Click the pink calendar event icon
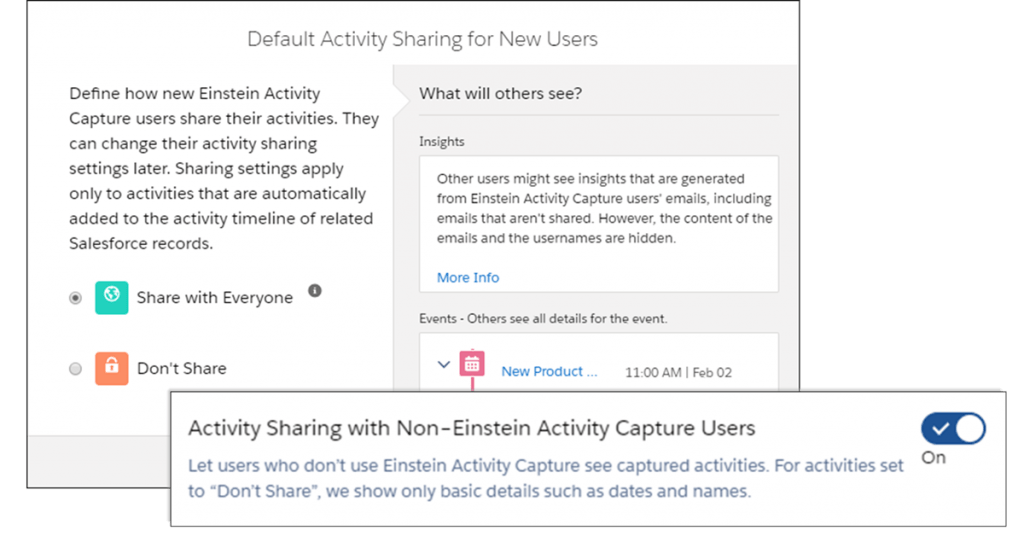The image size is (1024, 542). 472,364
